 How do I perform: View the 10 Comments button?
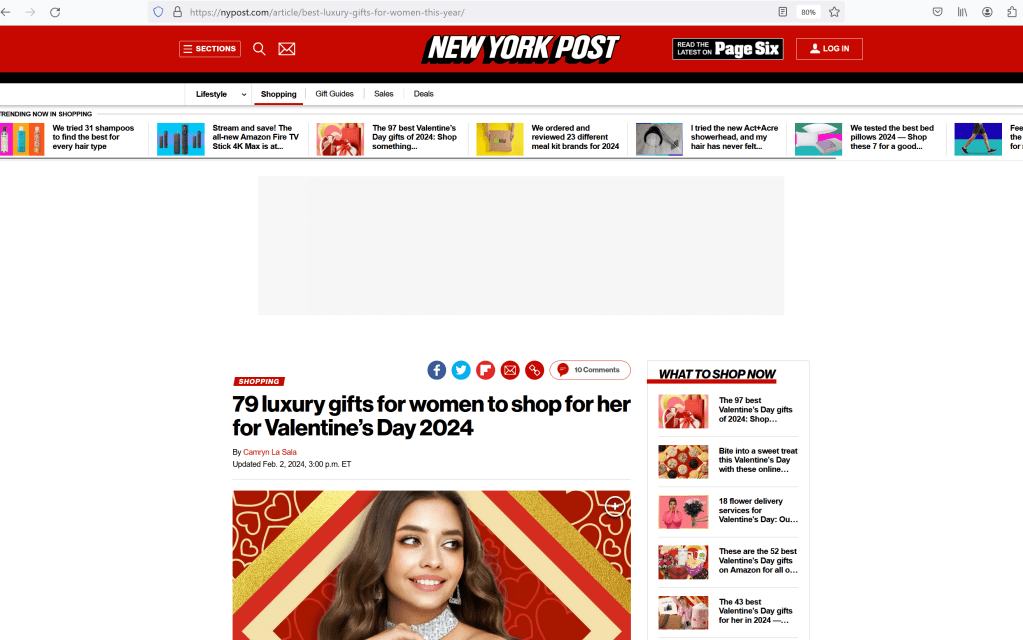coord(590,370)
